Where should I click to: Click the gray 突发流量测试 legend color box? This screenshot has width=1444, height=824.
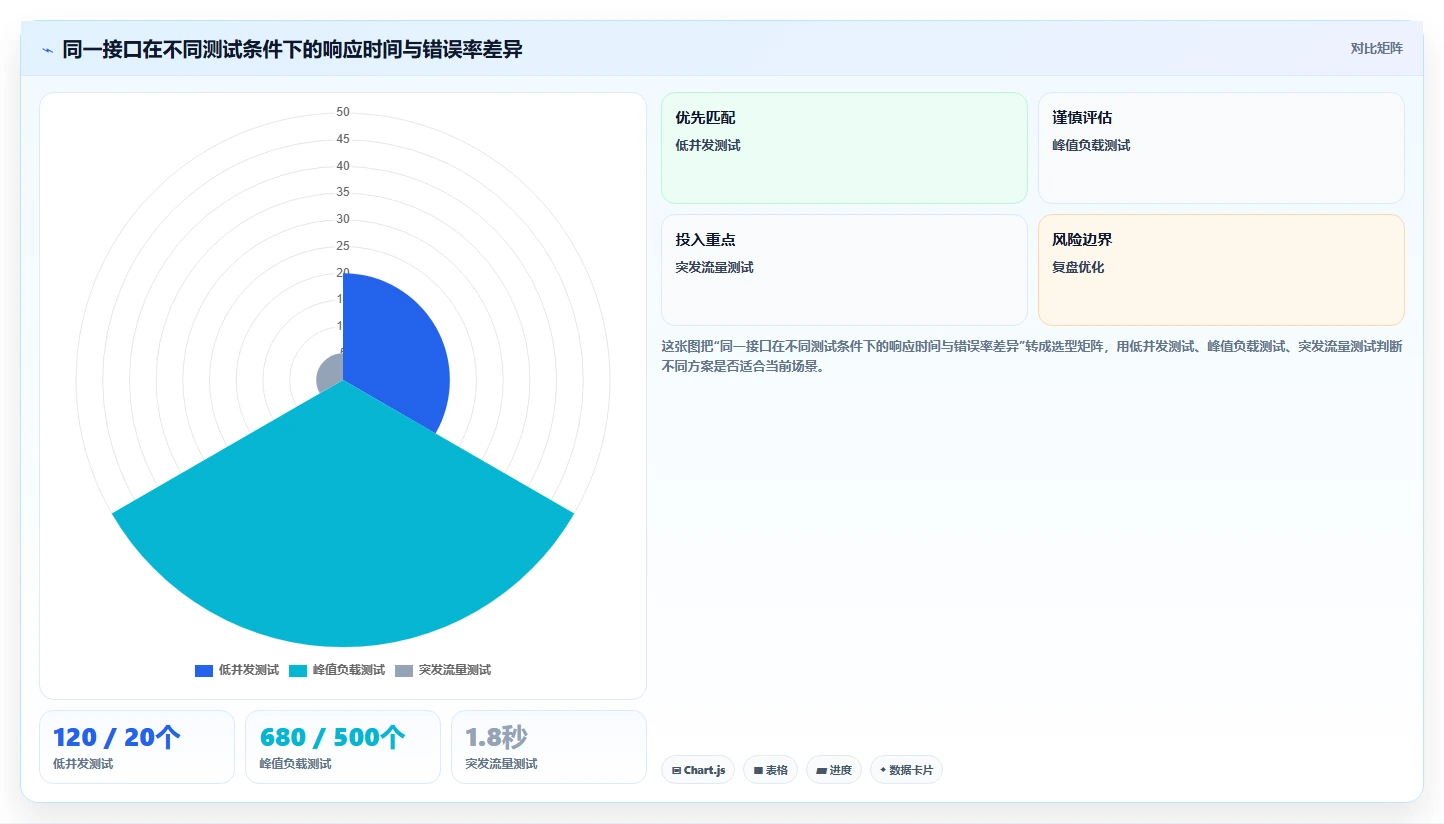pyautogui.click(x=404, y=670)
